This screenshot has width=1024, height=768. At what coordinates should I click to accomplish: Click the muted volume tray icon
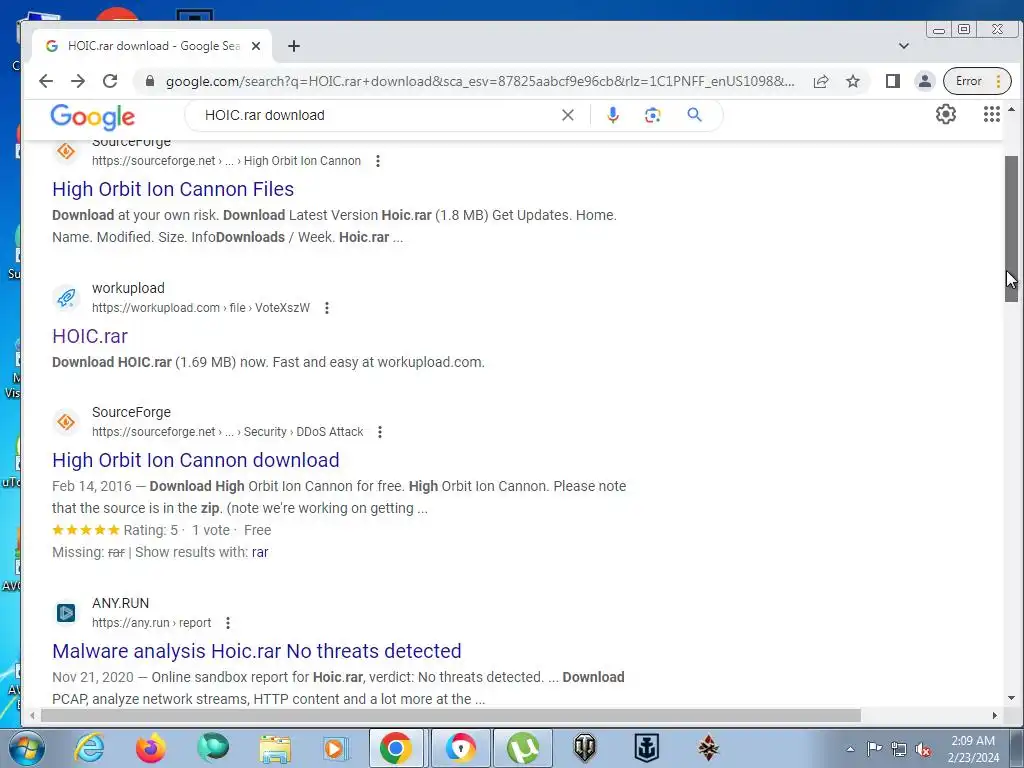coord(923,749)
